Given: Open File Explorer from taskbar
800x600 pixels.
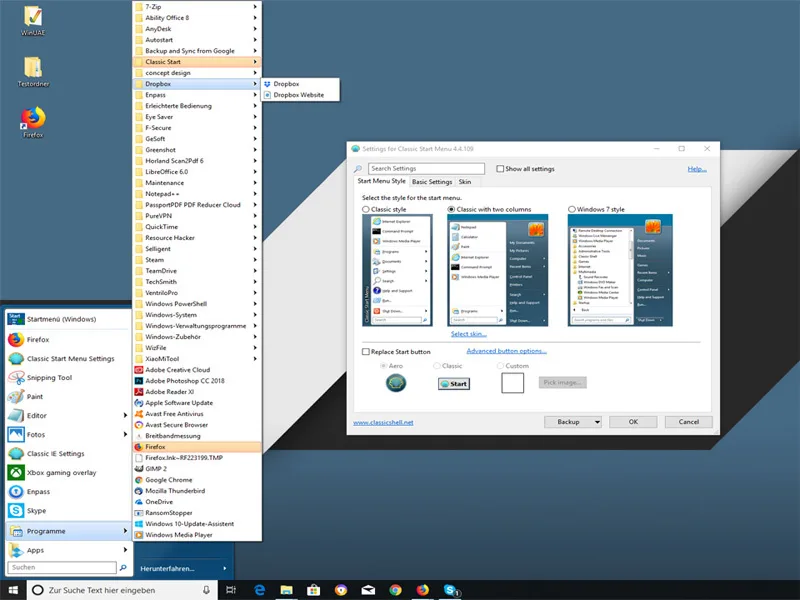Looking at the screenshot, I should coord(286,590).
